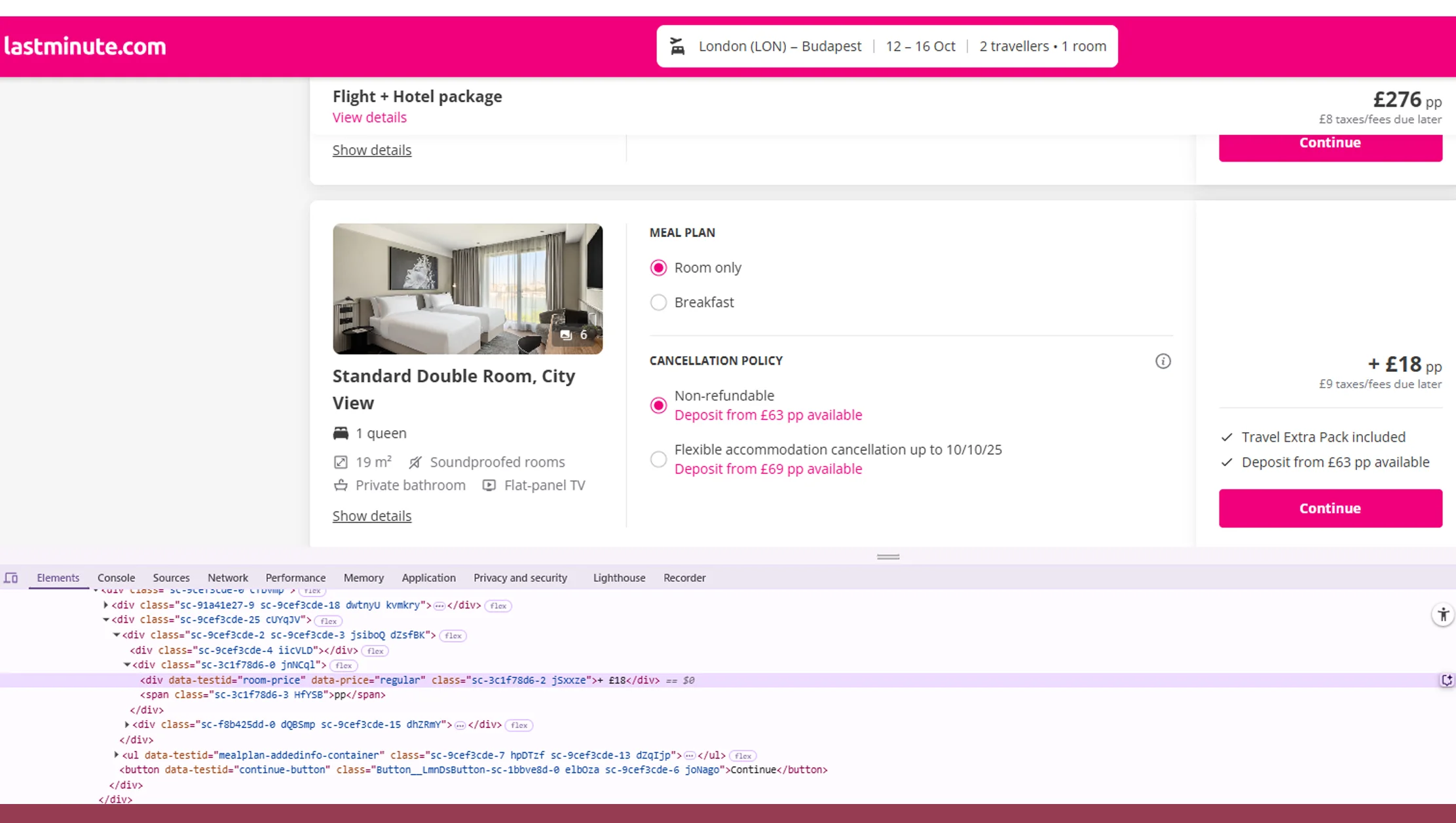Collapse the sc-9cef3cde-2 div node
Viewport: 1456px width, 823px height.
coord(116,635)
